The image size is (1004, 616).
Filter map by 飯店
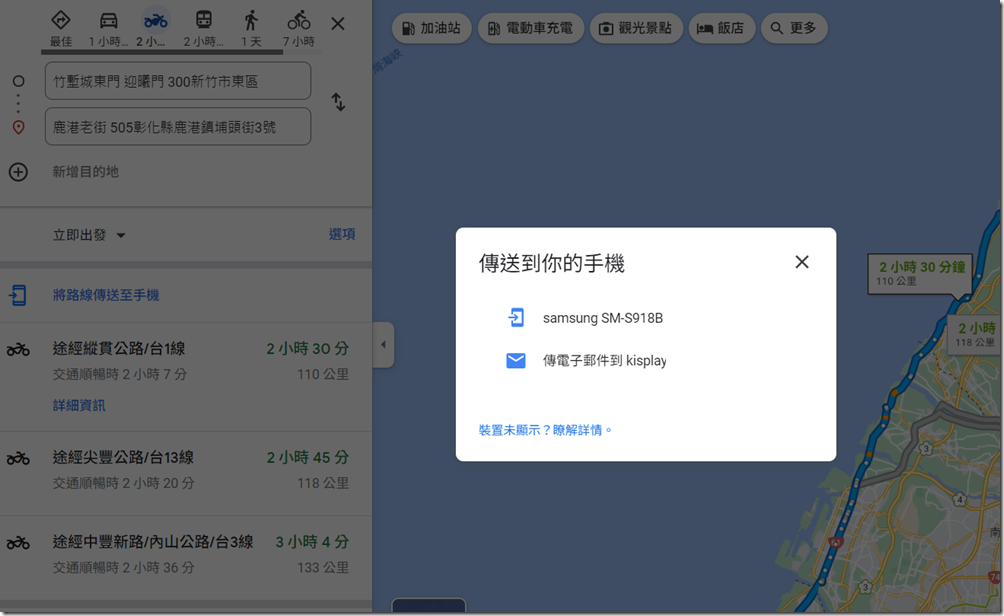721,28
